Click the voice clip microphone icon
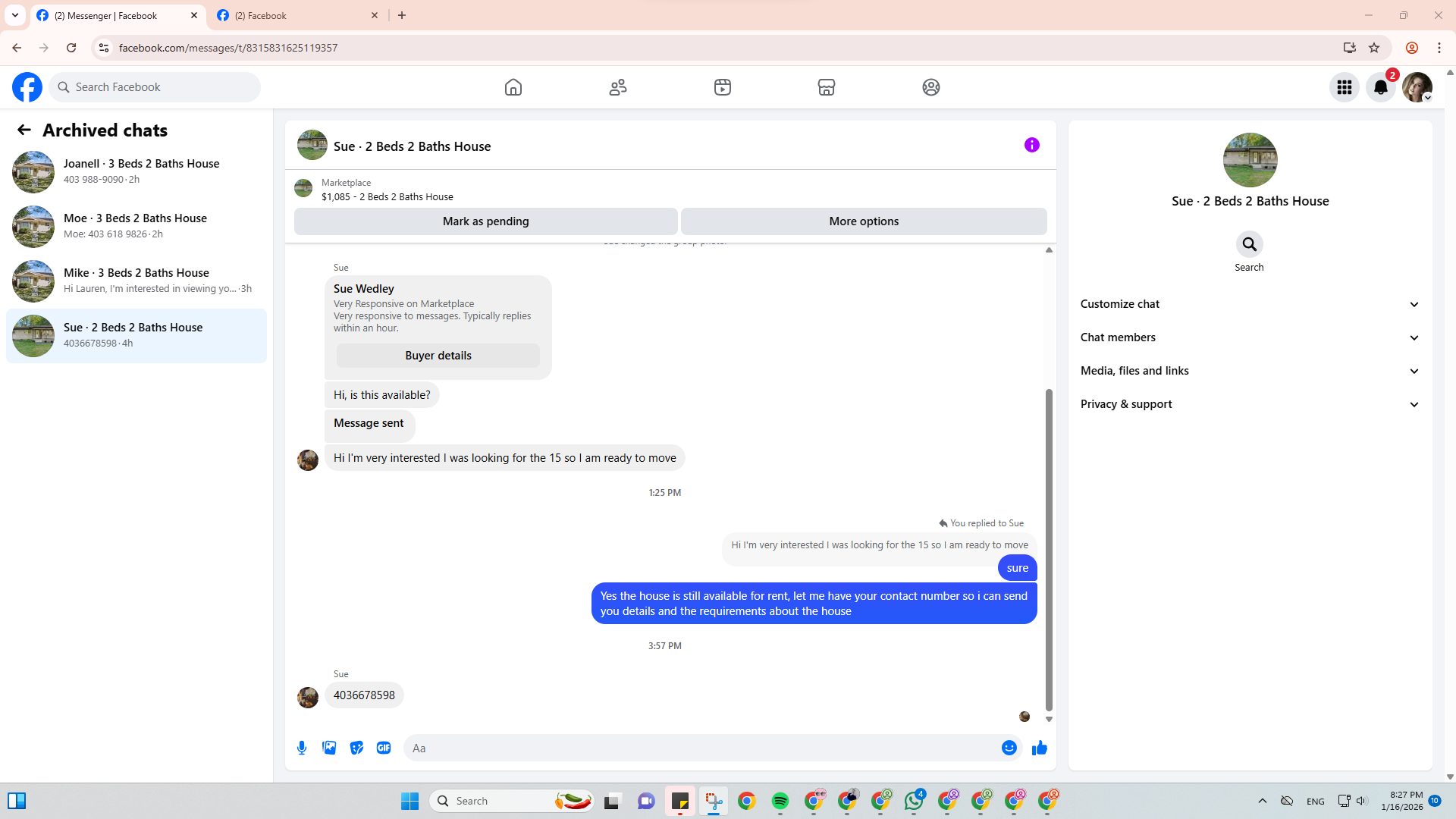The height and width of the screenshot is (819, 1456). 302,748
